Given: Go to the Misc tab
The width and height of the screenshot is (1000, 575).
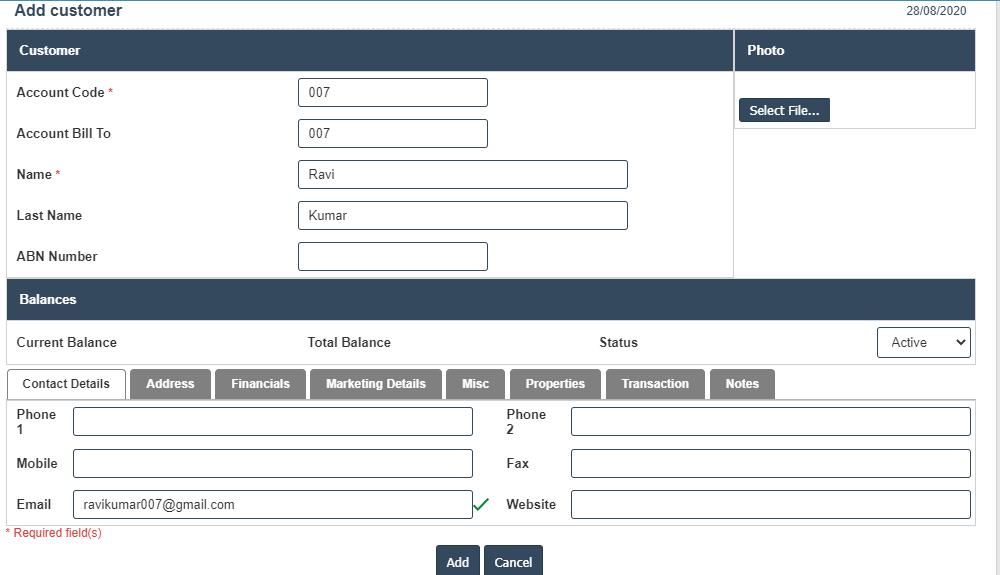Looking at the screenshot, I should pos(476,384).
